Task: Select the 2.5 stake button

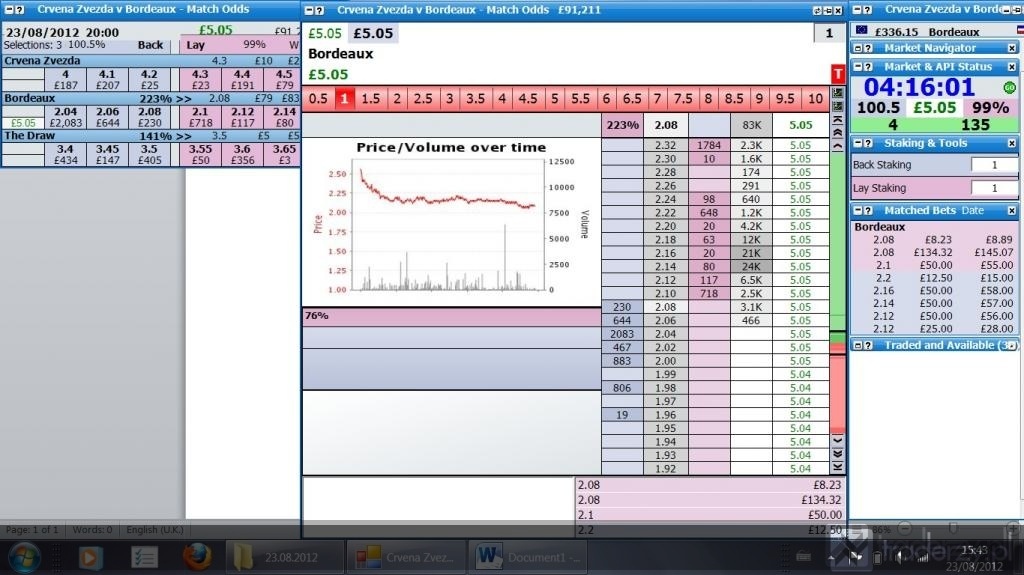Action: point(423,99)
